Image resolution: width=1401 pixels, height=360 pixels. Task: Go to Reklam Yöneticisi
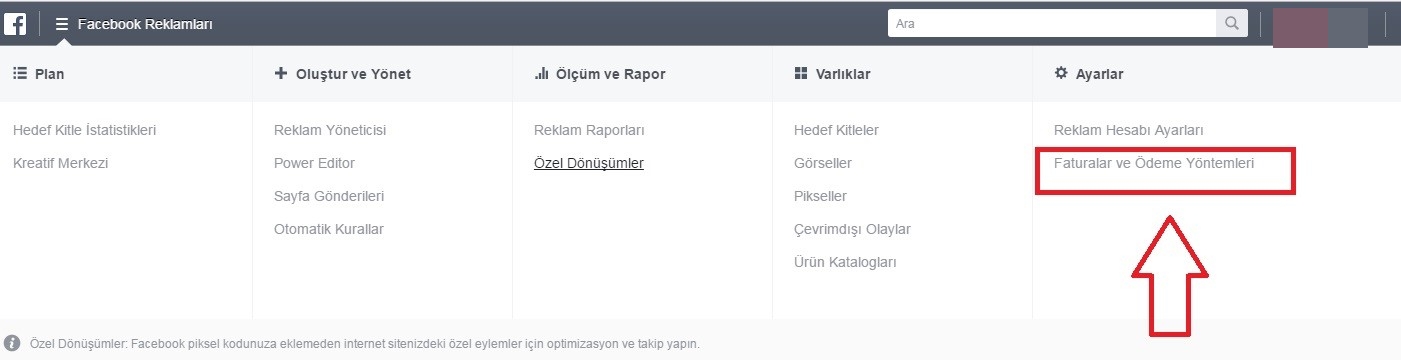pos(330,130)
